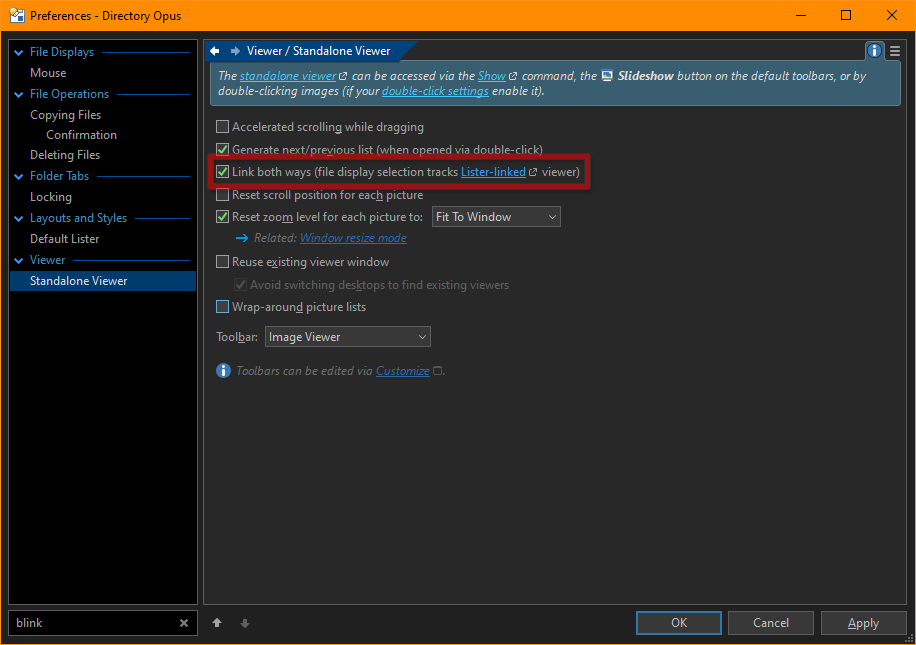The image size is (916, 645).
Task: Open the Fit To Window dropdown
Action: point(496,217)
